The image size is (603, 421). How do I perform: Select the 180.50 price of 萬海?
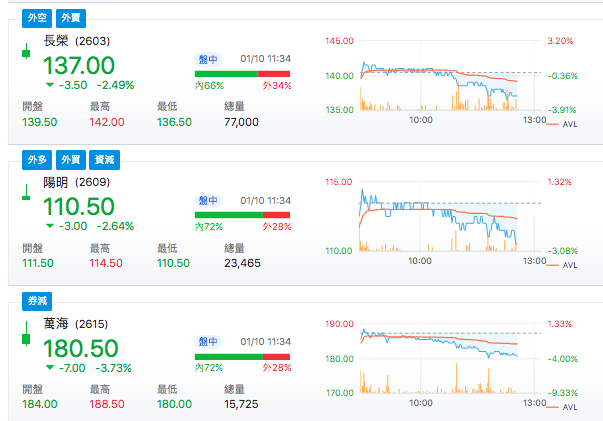[x=80, y=348]
